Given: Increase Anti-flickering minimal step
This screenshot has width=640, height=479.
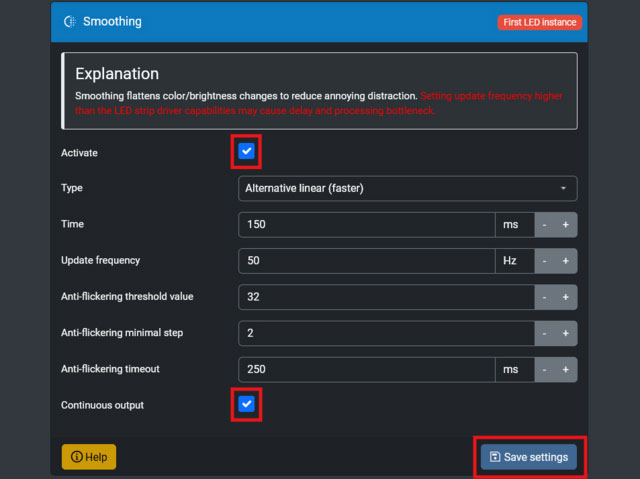Looking at the screenshot, I should 566,333.
